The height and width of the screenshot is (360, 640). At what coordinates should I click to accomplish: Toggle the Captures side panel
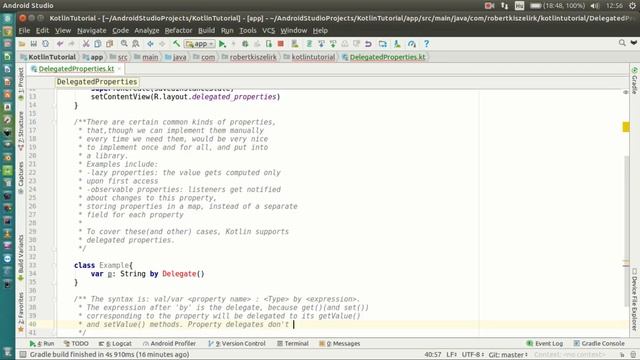pos(21,178)
